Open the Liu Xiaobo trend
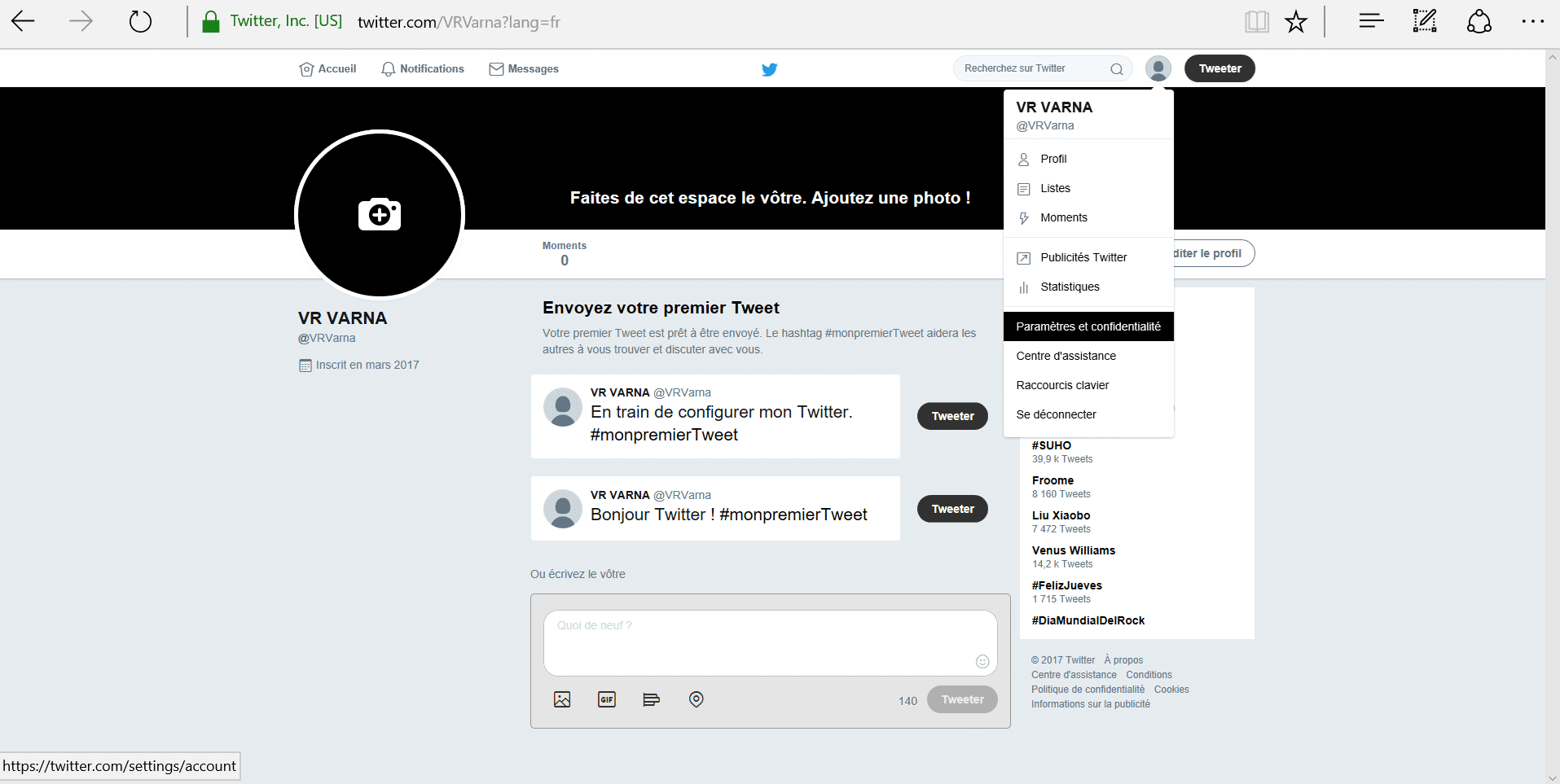Screen dimensions: 1560x784 click(1061, 515)
